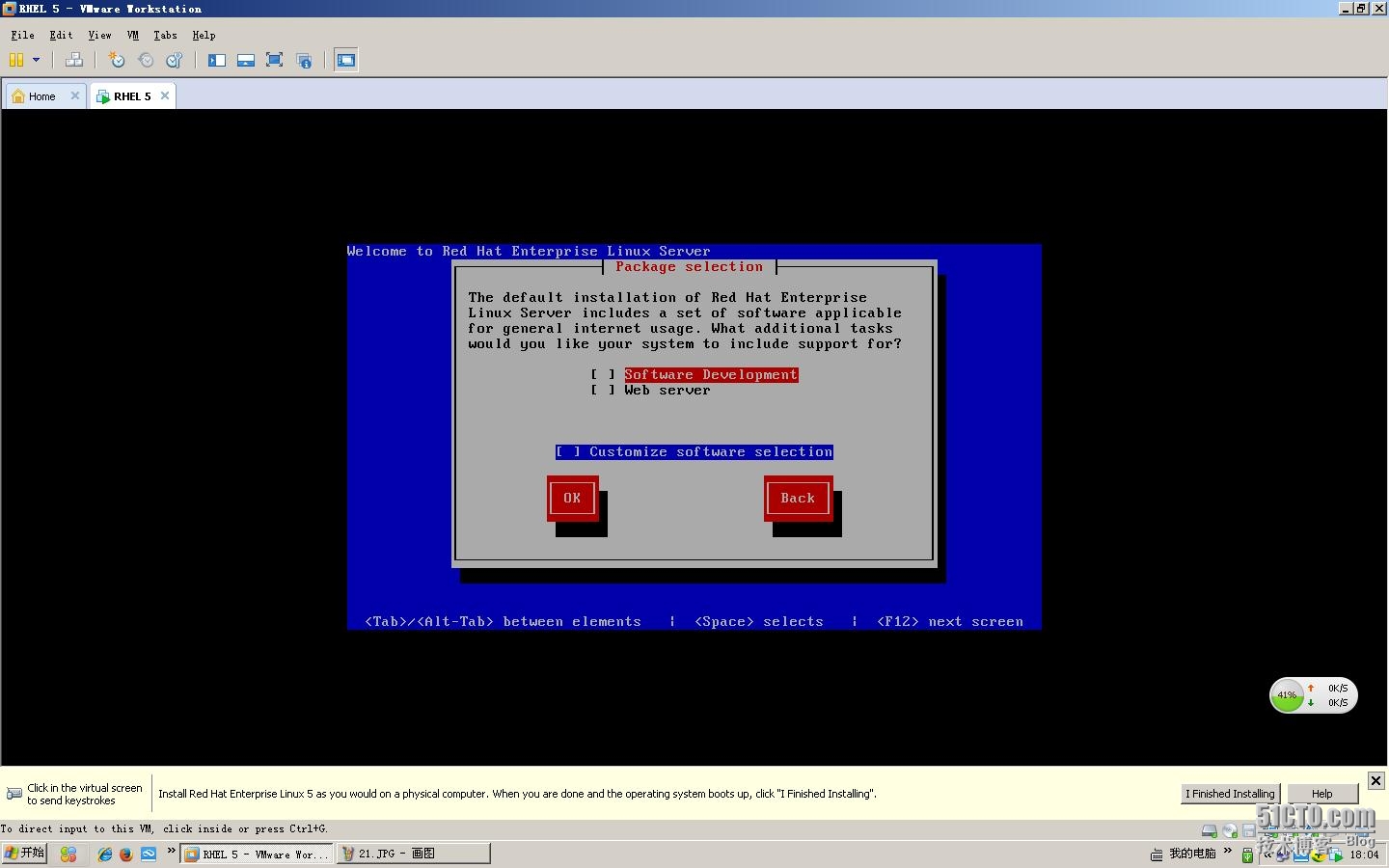1389x868 pixels.
Task: Click the yellow Suspend VM toolbar icon
Action: 16,60
